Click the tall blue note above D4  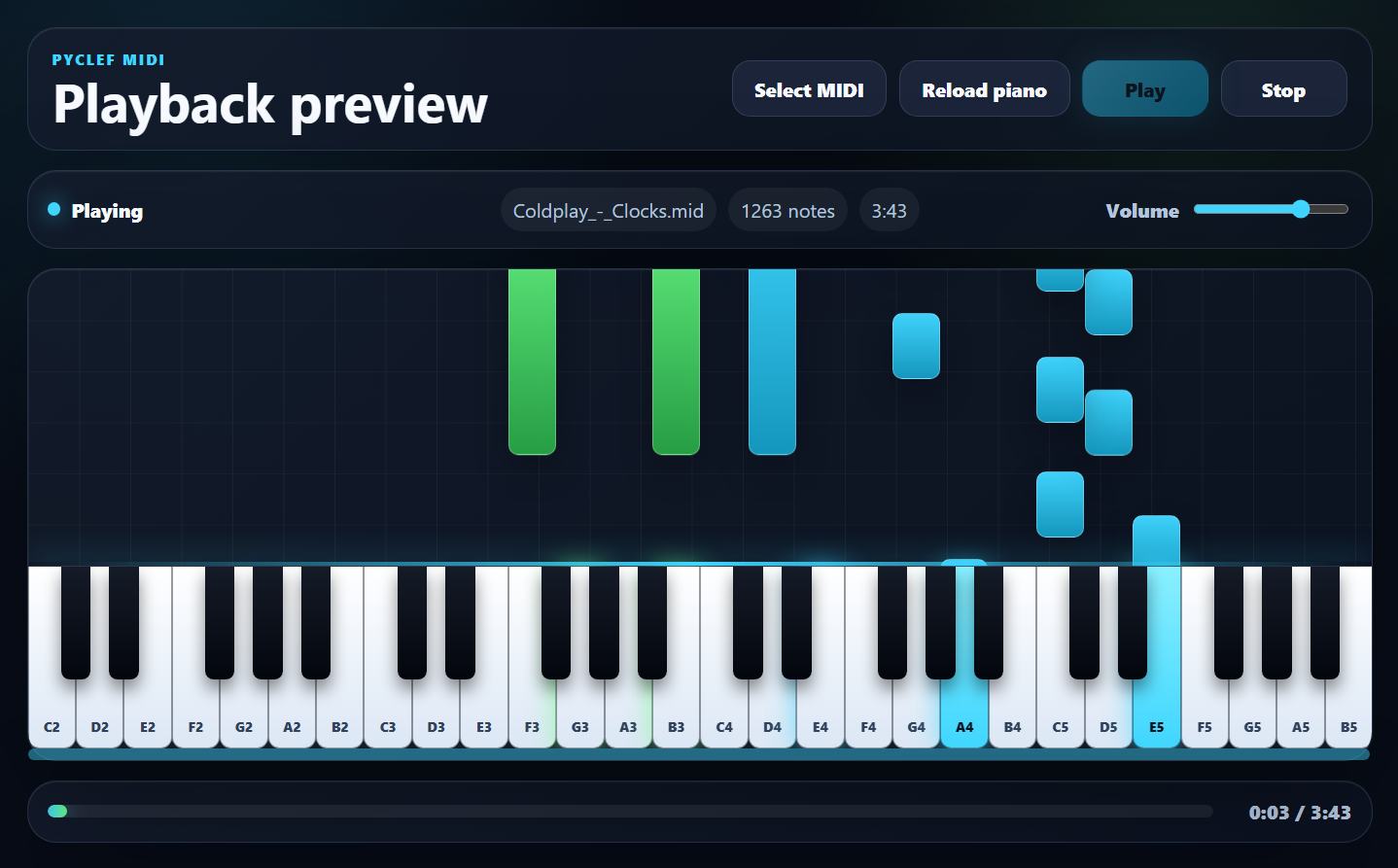[x=772, y=362]
